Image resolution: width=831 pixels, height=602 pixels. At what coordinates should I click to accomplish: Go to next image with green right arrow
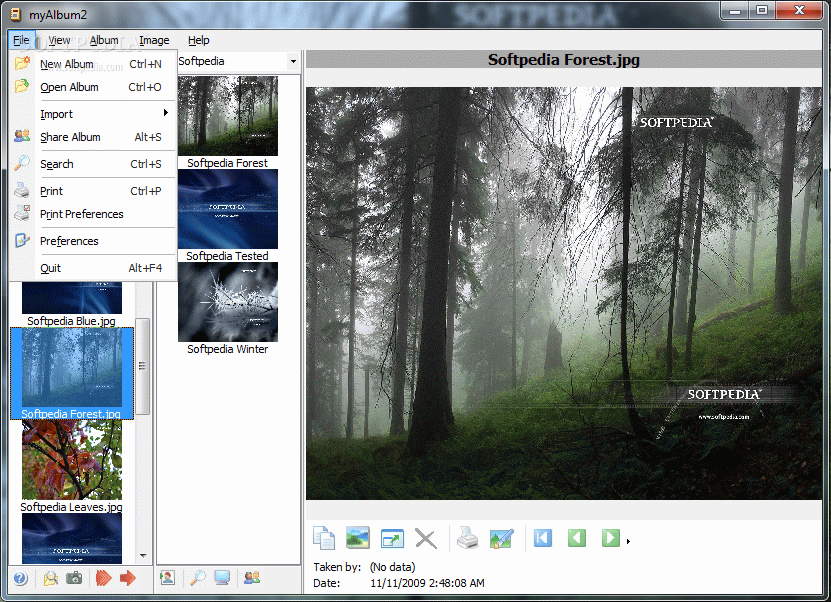(x=611, y=538)
